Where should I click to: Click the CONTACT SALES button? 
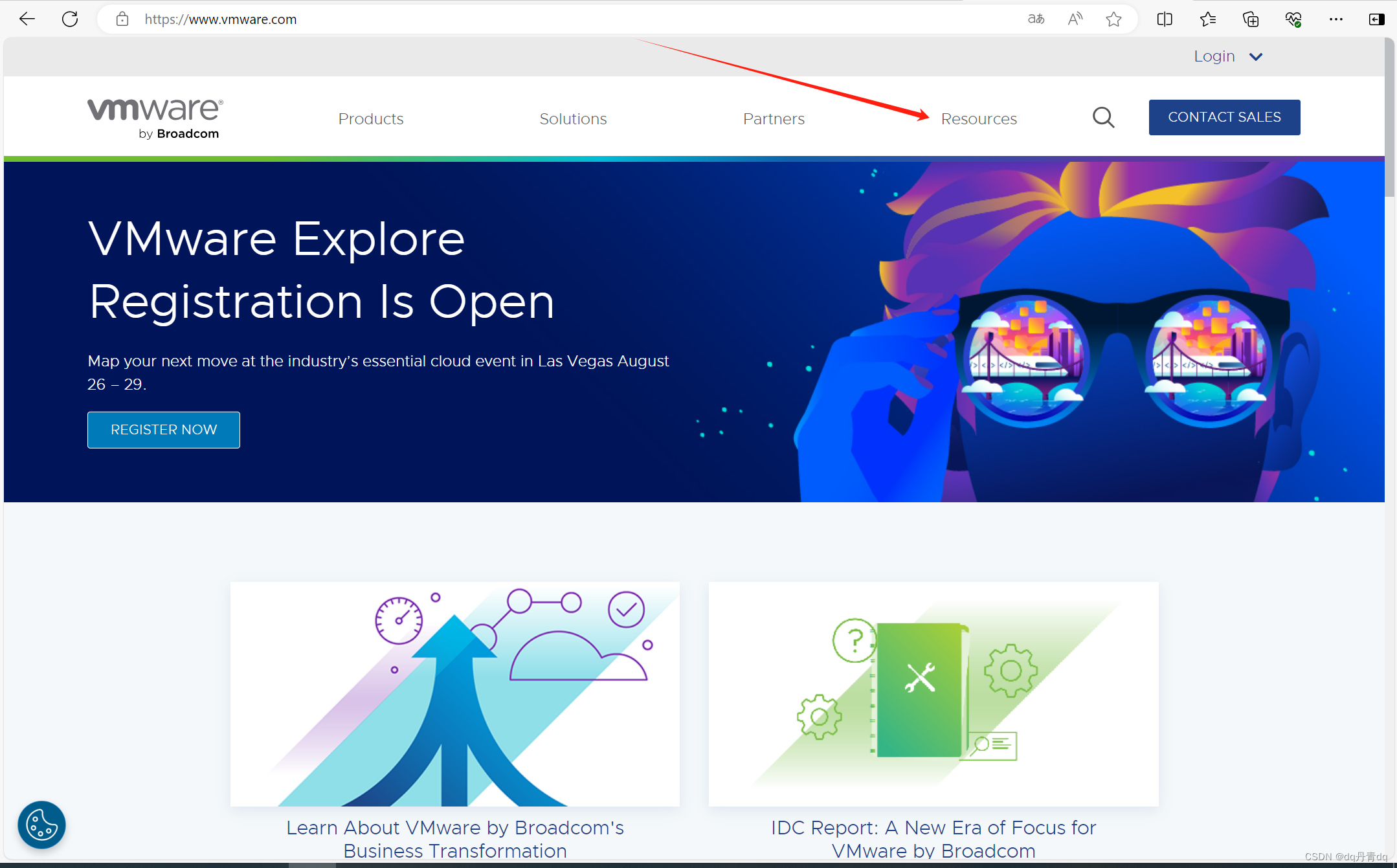(x=1224, y=117)
